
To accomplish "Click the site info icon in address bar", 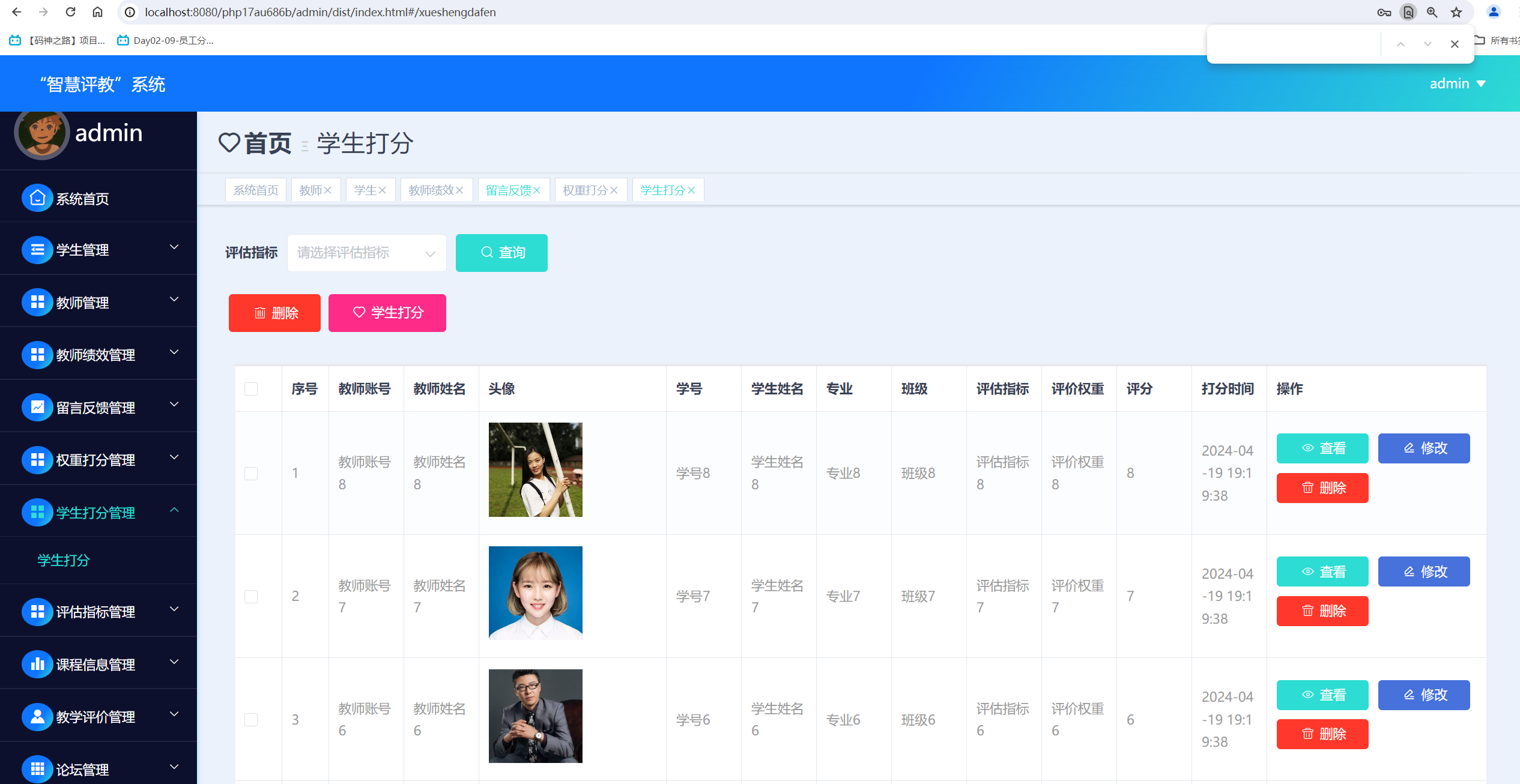I will 130,12.
